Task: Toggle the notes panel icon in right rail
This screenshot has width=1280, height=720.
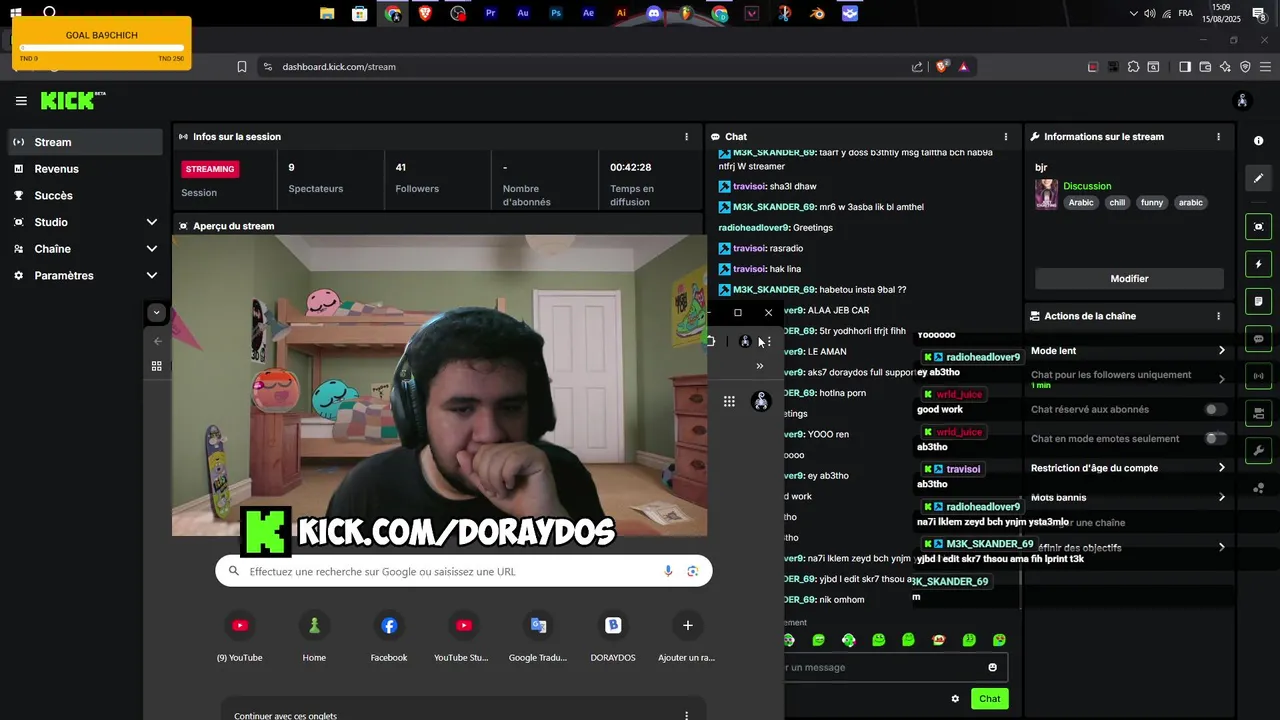Action: pos(1259,301)
